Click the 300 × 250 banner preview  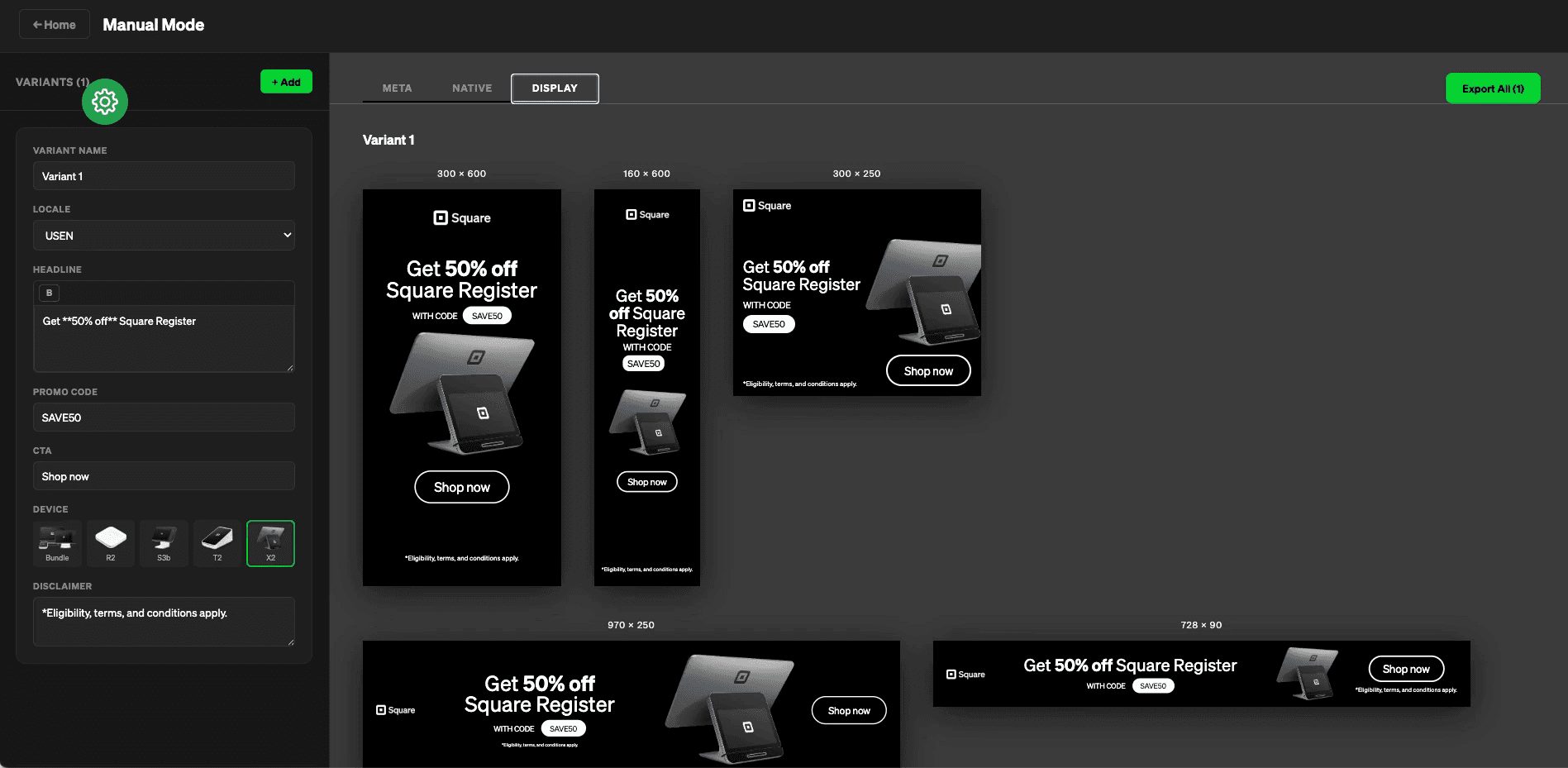coord(857,293)
